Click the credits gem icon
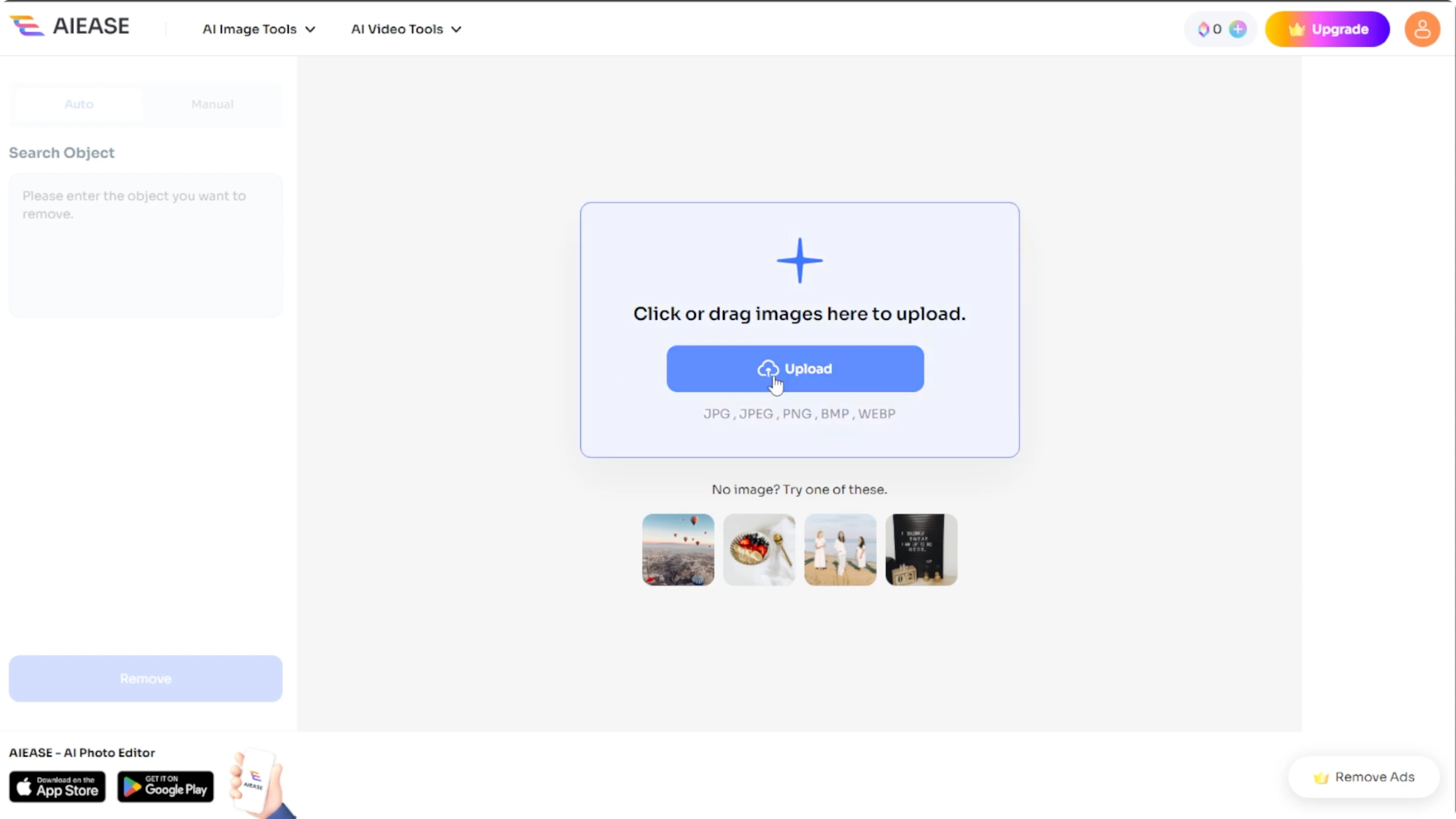Viewport: 1456px width, 819px height. (1203, 29)
